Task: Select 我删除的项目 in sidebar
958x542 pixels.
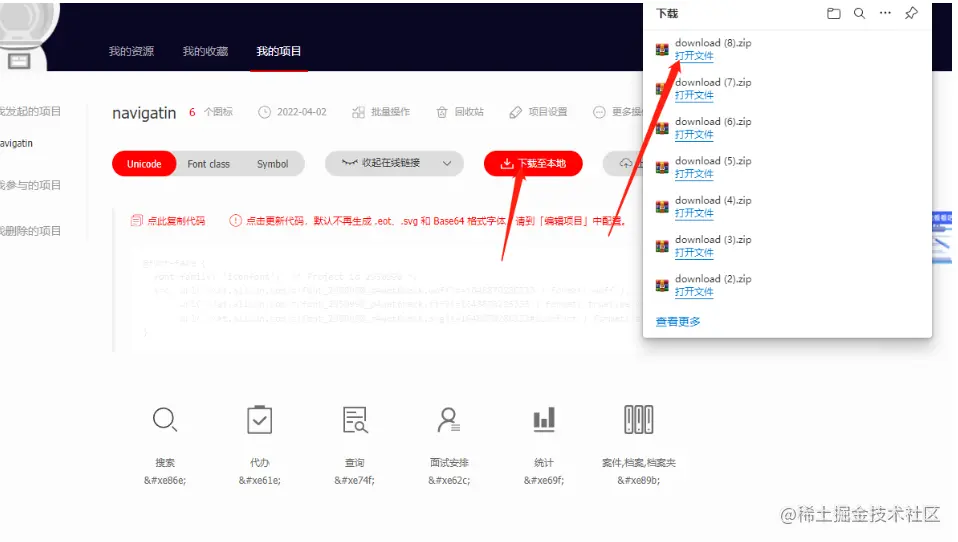Action: click(30, 231)
